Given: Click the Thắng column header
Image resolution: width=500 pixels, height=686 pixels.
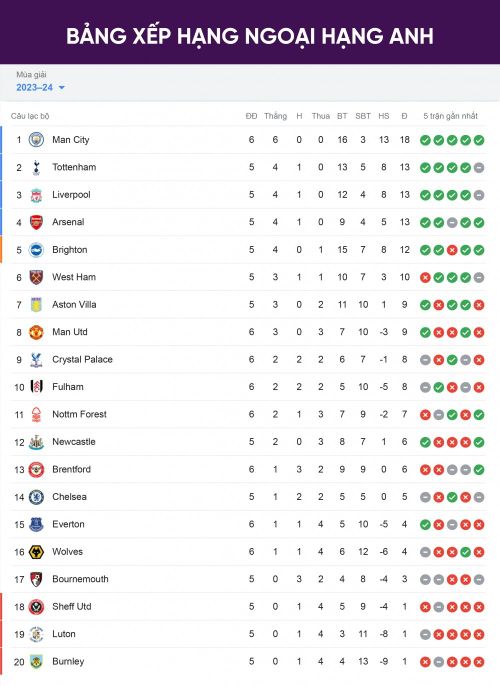Looking at the screenshot, I should 276,116.
